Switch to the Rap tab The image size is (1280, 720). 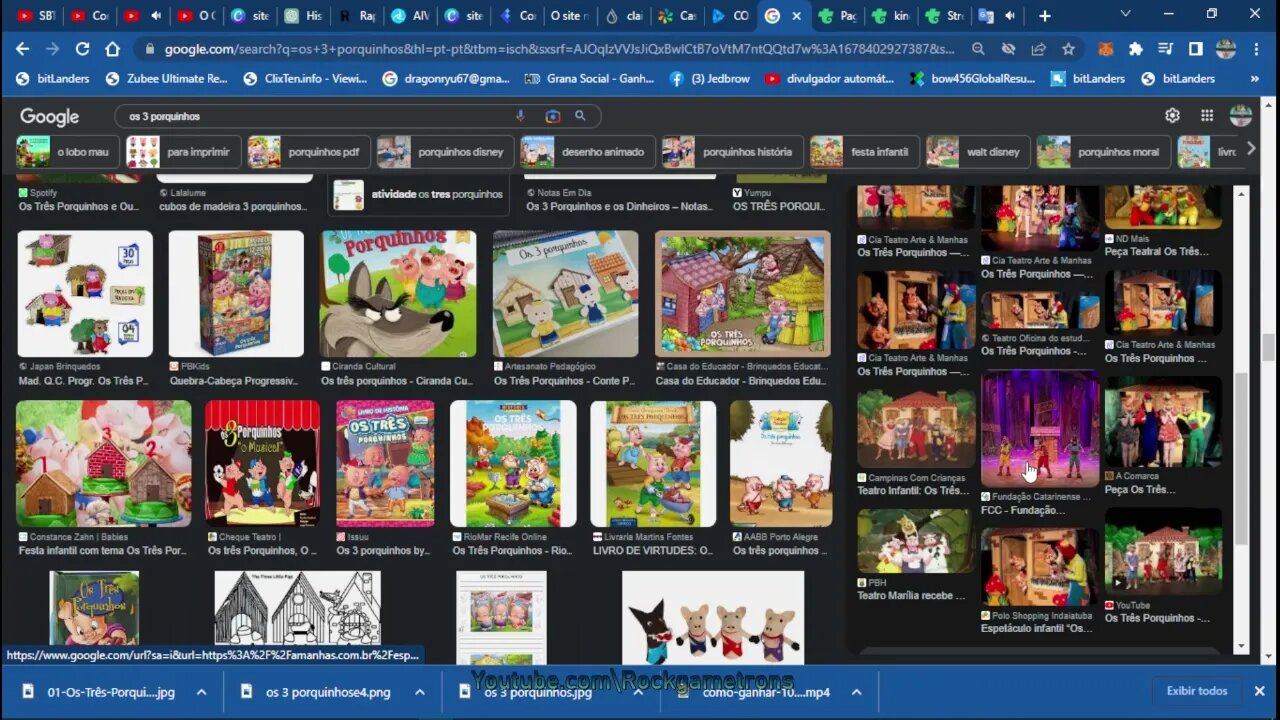point(356,15)
